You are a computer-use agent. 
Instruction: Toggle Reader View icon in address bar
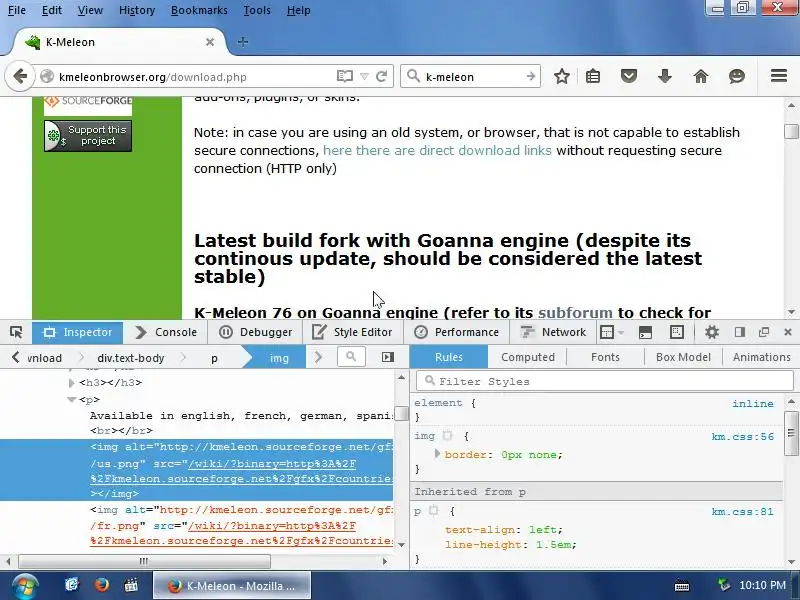point(345,77)
